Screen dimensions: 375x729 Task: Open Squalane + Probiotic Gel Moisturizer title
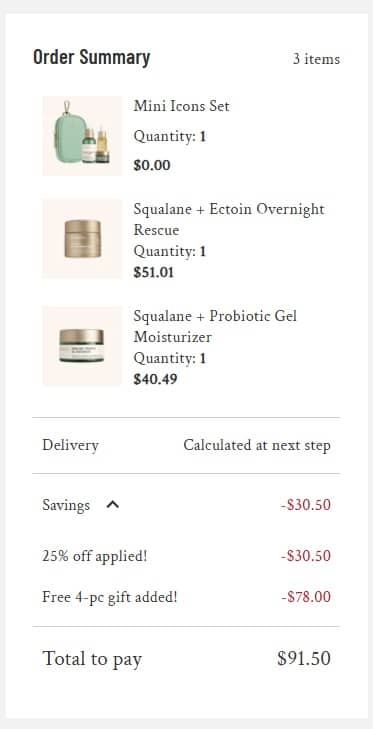[x=215, y=326]
